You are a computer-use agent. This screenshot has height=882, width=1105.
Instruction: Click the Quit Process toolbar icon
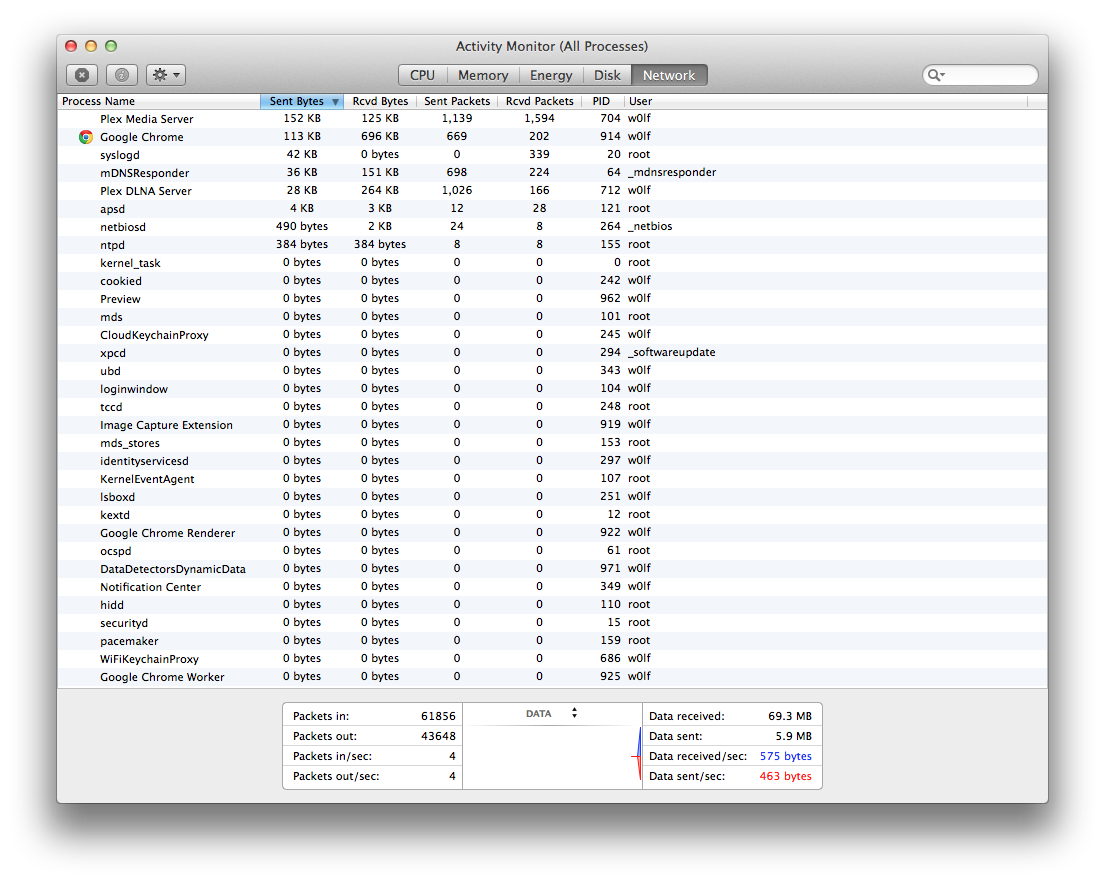pyautogui.click(x=82, y=75)
